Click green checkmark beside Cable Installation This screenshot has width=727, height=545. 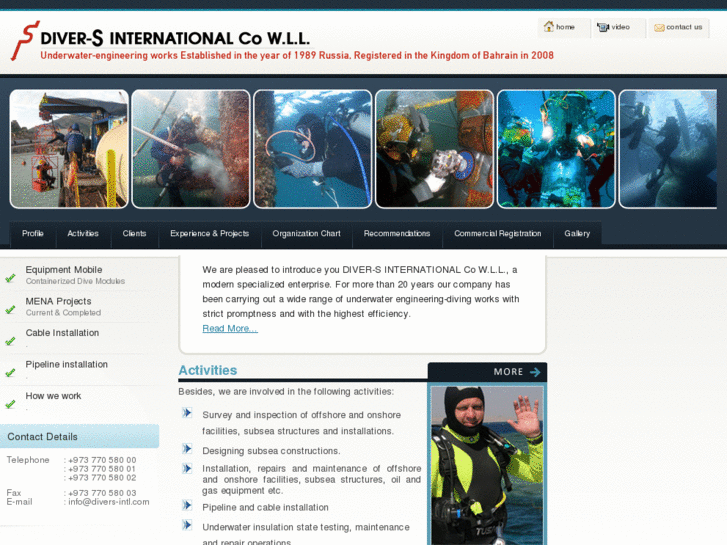(x=10, y=341)
